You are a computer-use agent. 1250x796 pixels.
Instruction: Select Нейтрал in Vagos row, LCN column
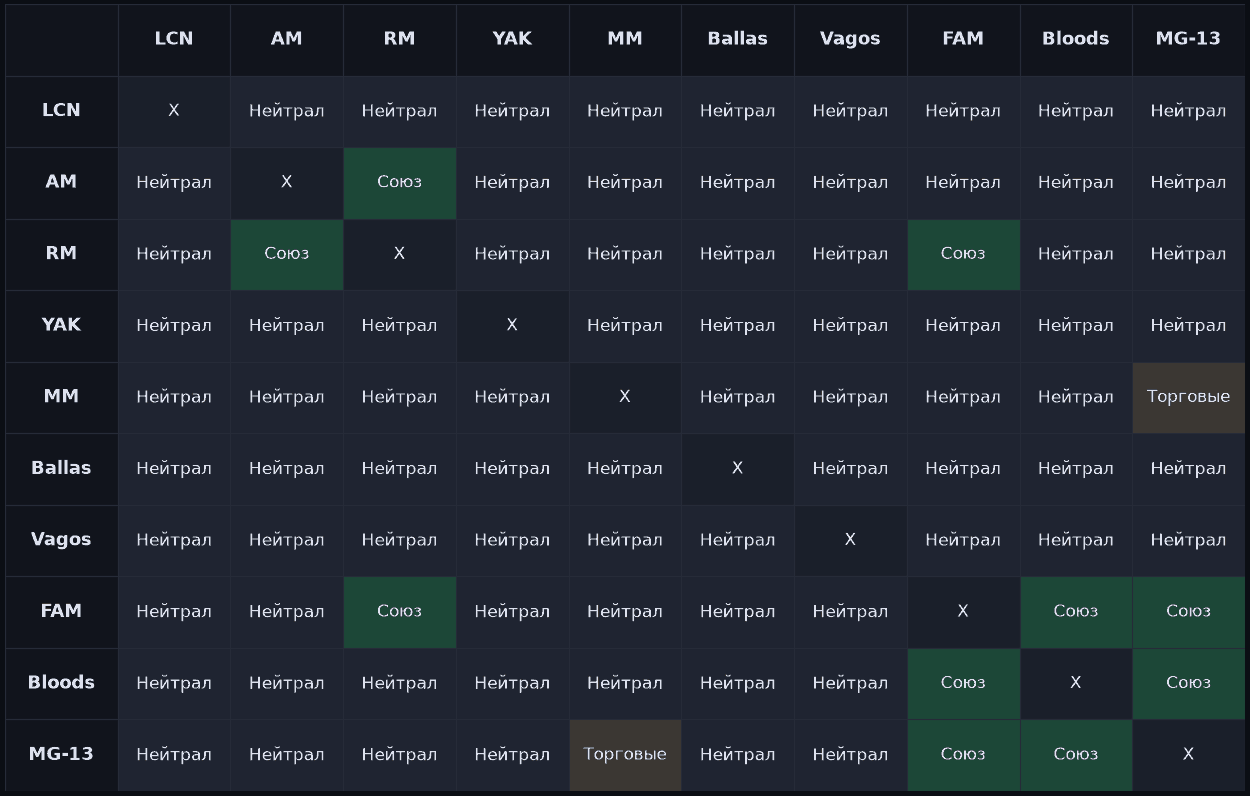tap(174, 540)
